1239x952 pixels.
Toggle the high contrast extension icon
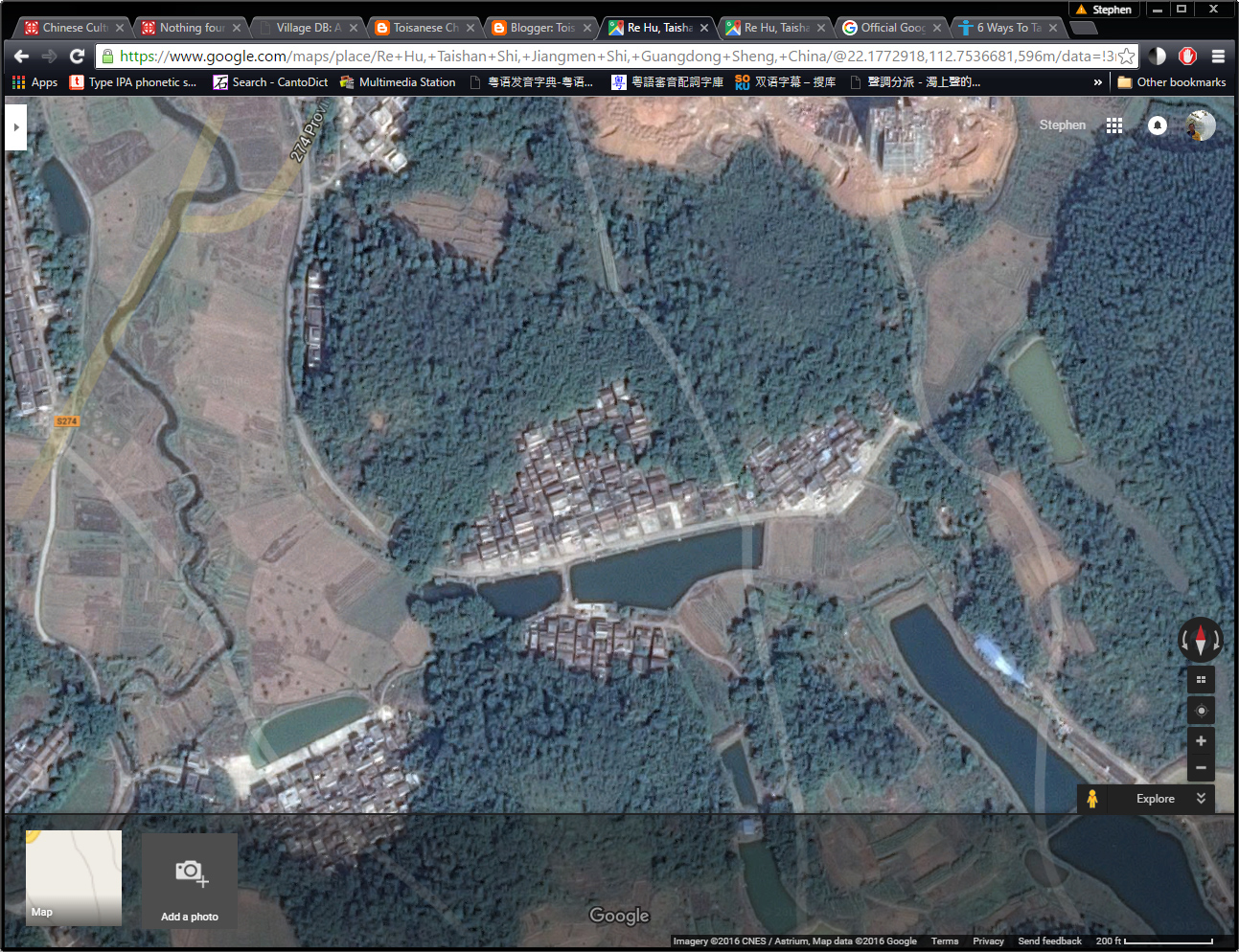[x=1158, y=57]
